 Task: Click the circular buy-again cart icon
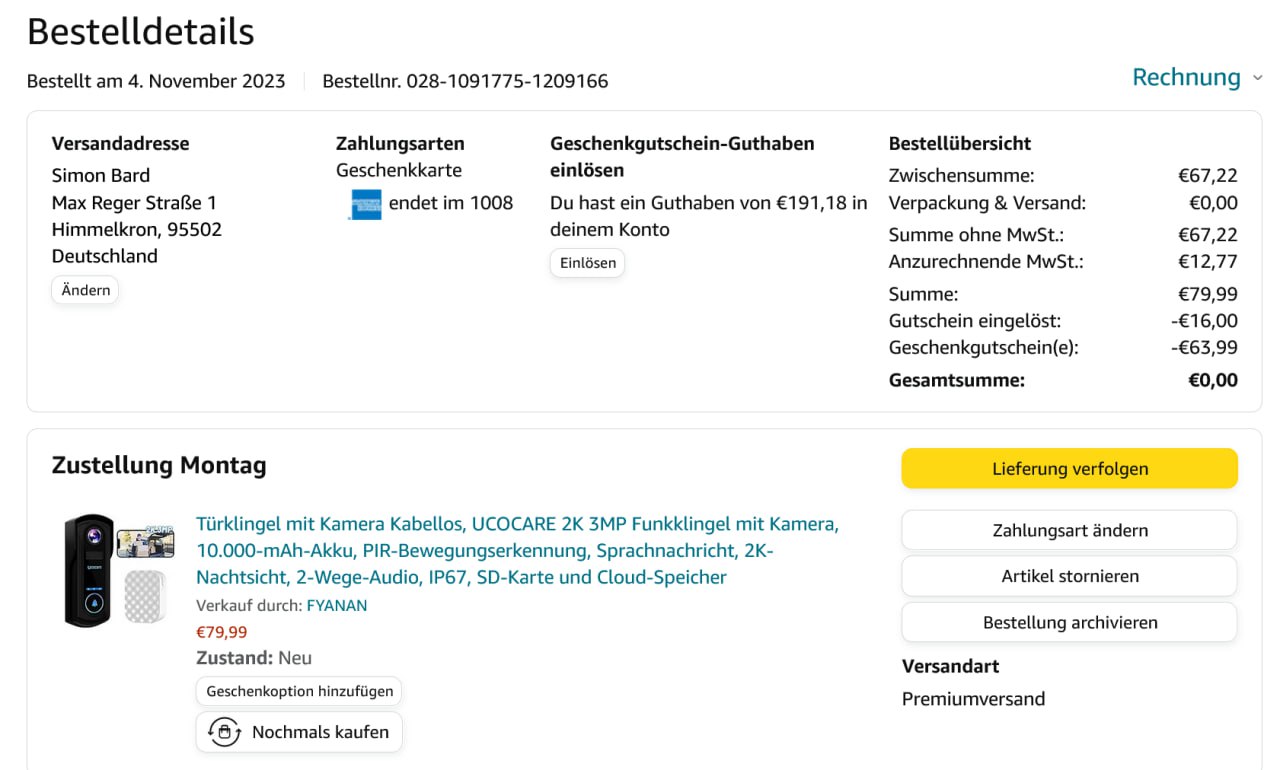tap(224, 732)
